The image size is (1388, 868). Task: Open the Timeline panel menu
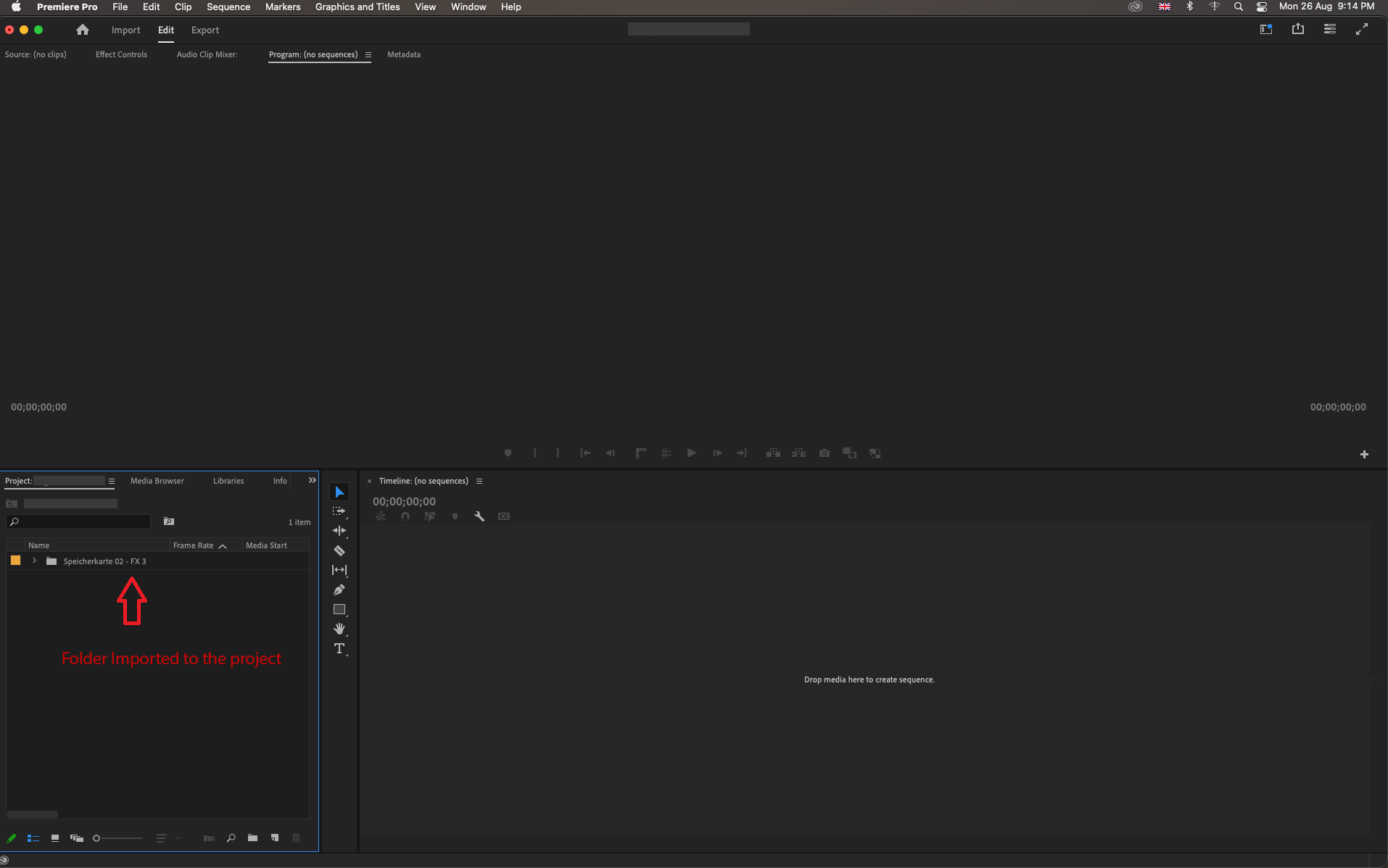coord(479,481)
